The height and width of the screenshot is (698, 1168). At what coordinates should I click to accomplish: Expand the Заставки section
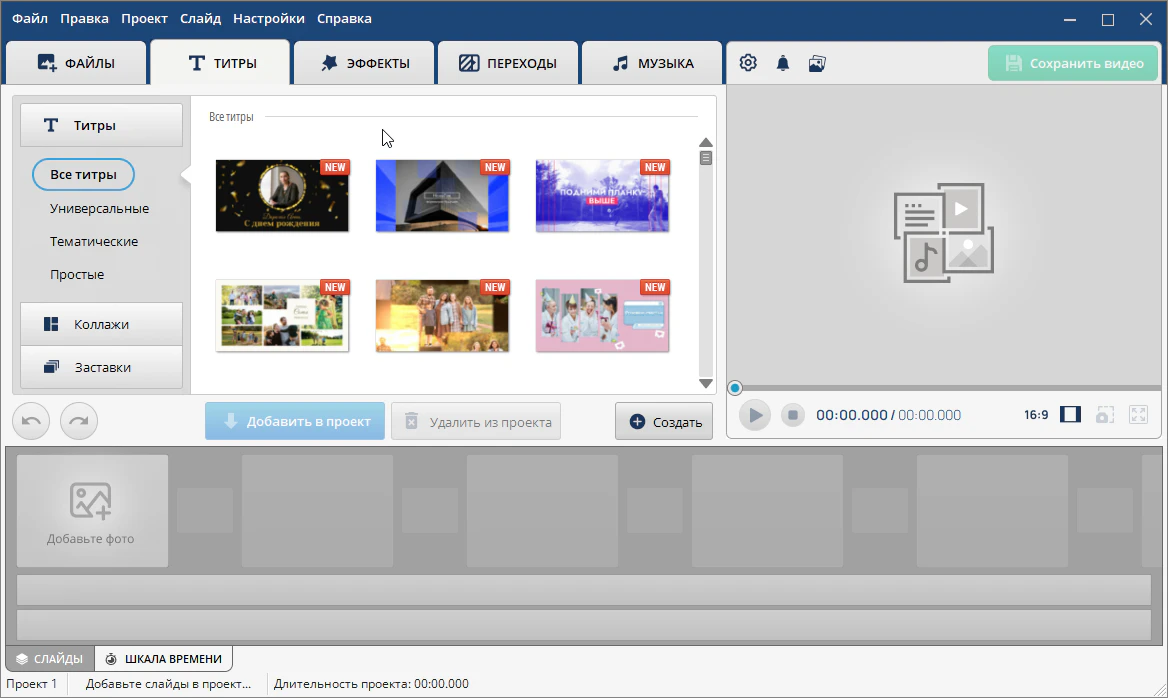(101, 367)
